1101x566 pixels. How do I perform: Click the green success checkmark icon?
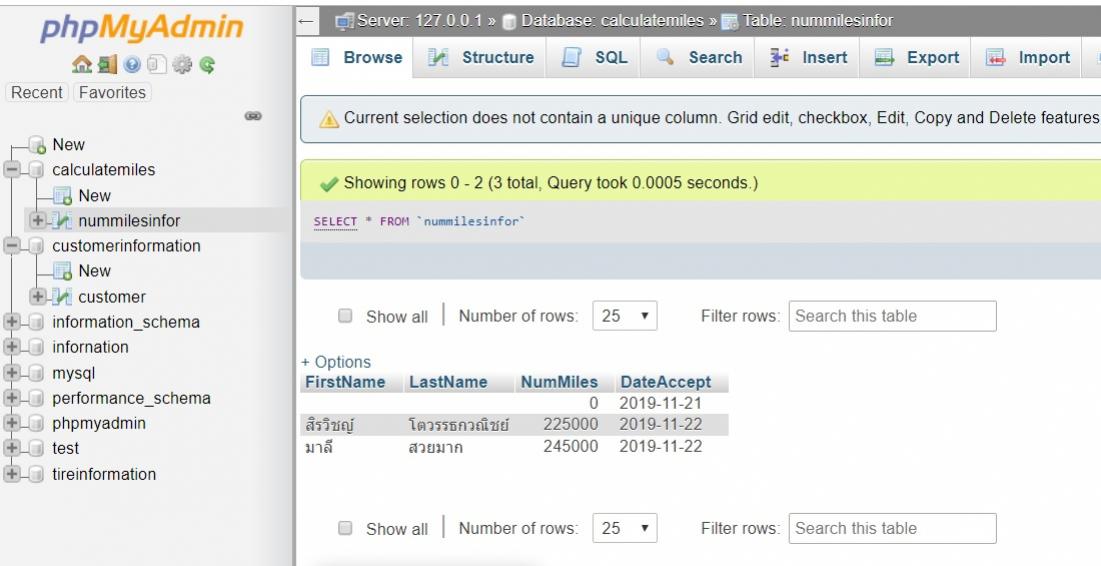point(329,184)
